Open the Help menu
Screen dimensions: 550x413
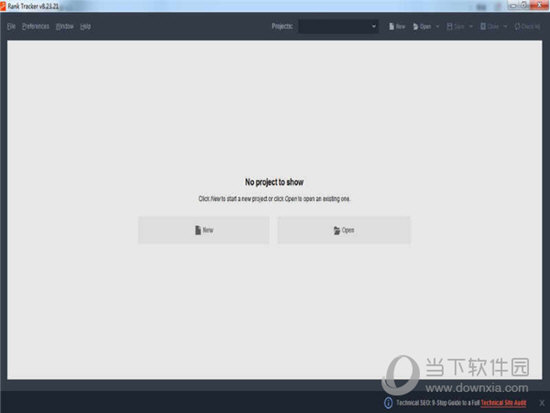point(85,27)
